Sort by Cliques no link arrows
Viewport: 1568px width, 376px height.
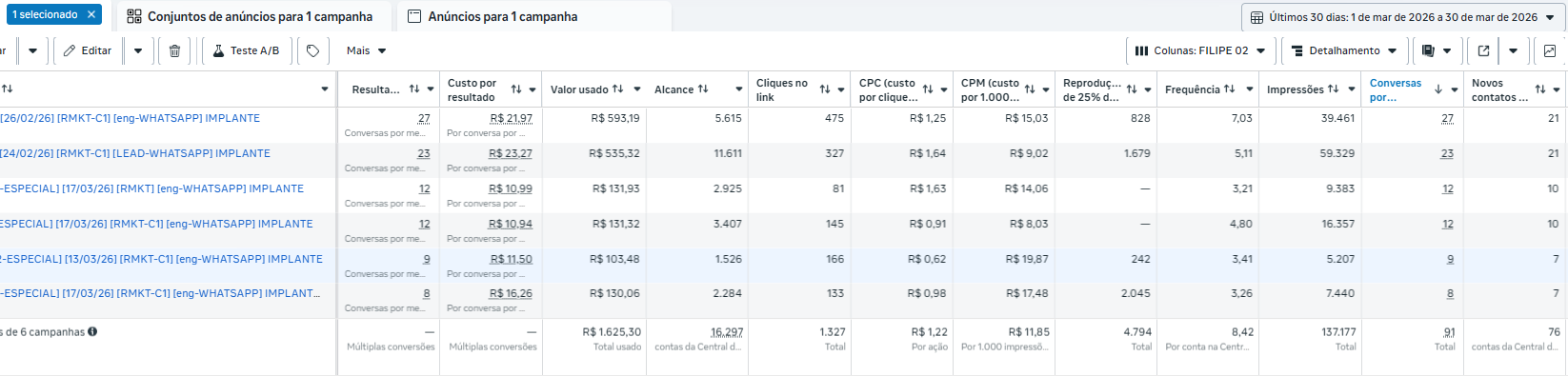[x=825, y=89]
